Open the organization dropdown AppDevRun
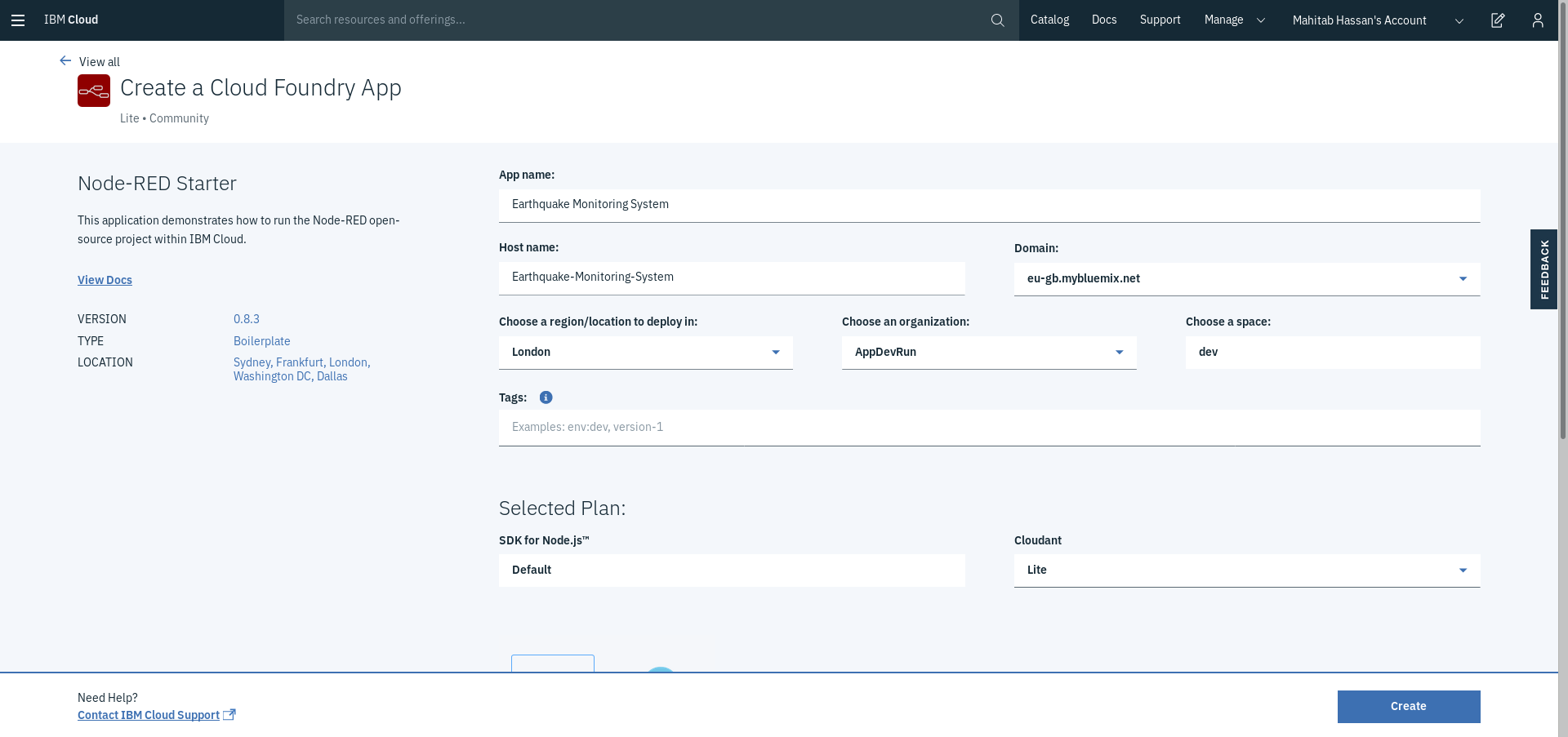 (989, 353)
